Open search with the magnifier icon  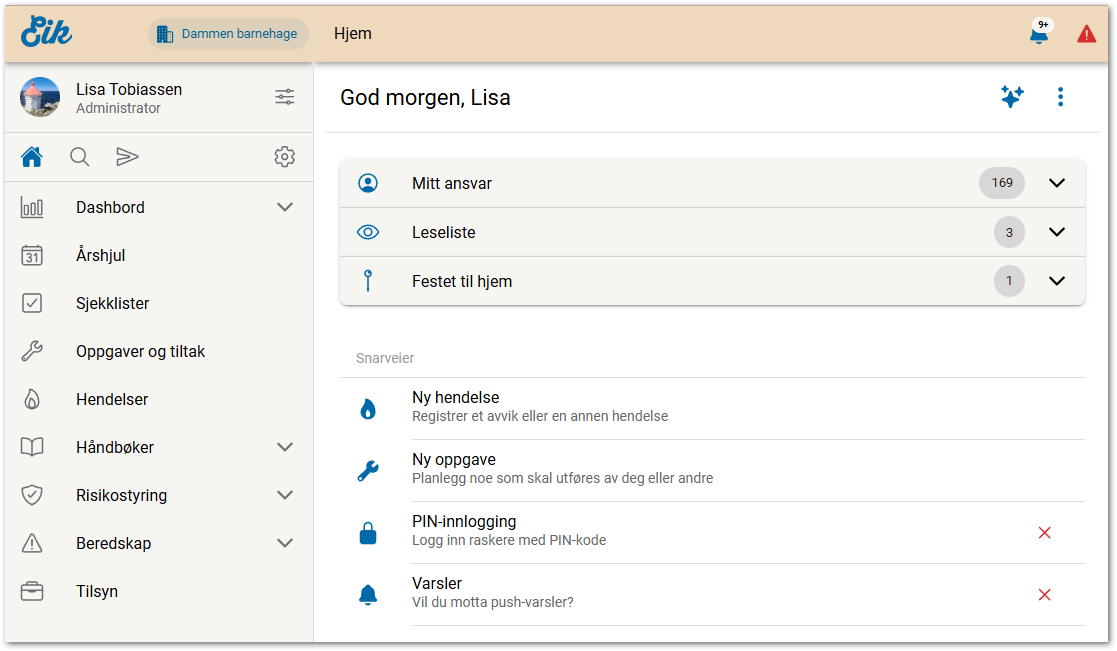point(79,157)
